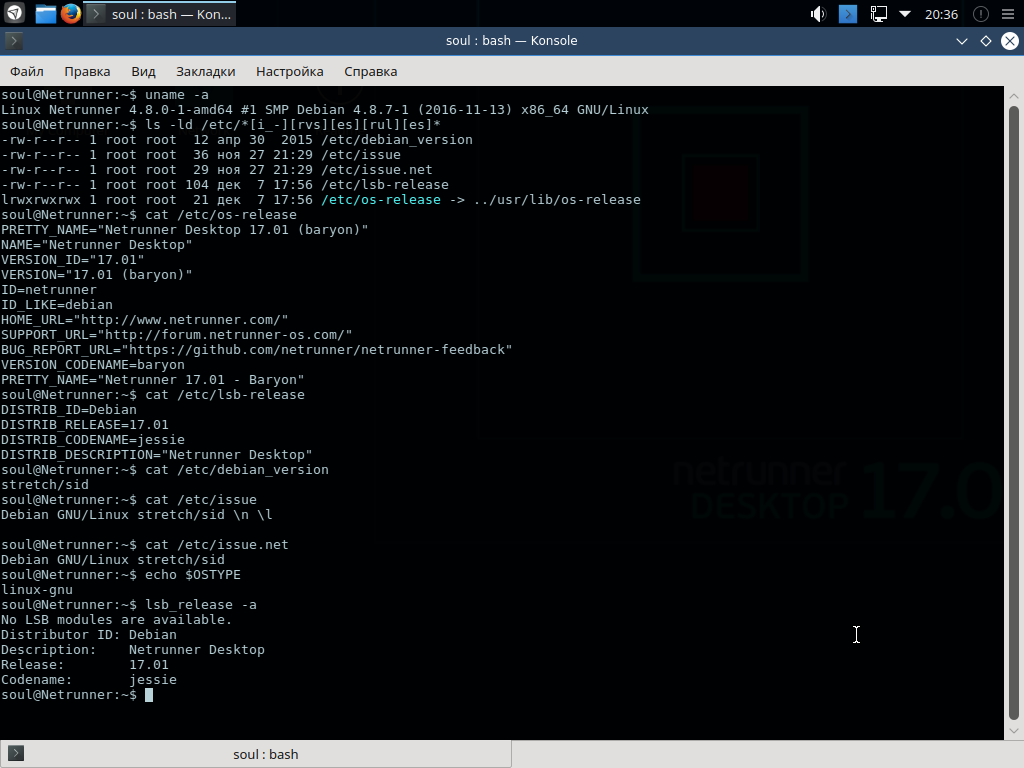1024x768 pixels.
Task: Open the Вид menu
Action: [x=143, y=71]
